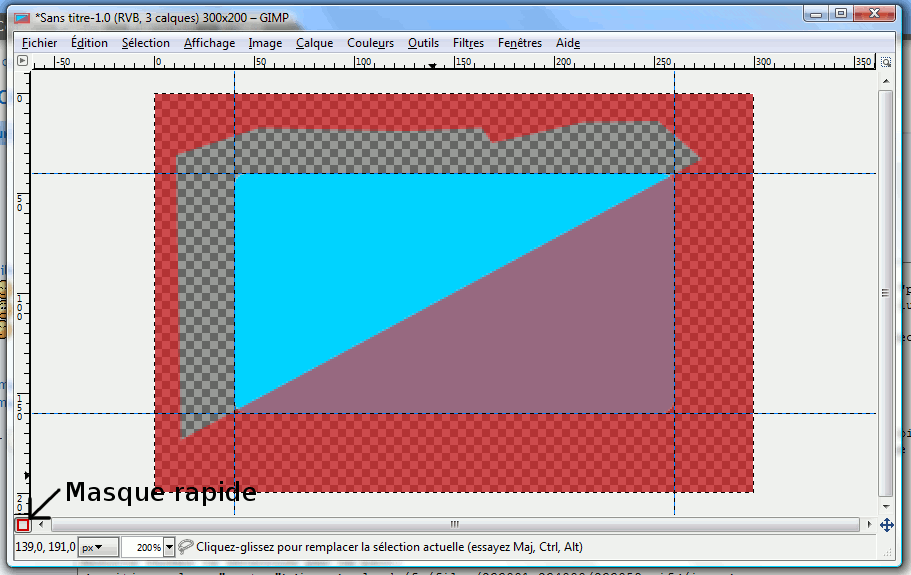911x575 pixels.
Task: Click the zoom-on-resize icon above the vertical scrollbar
Action: 886,61
